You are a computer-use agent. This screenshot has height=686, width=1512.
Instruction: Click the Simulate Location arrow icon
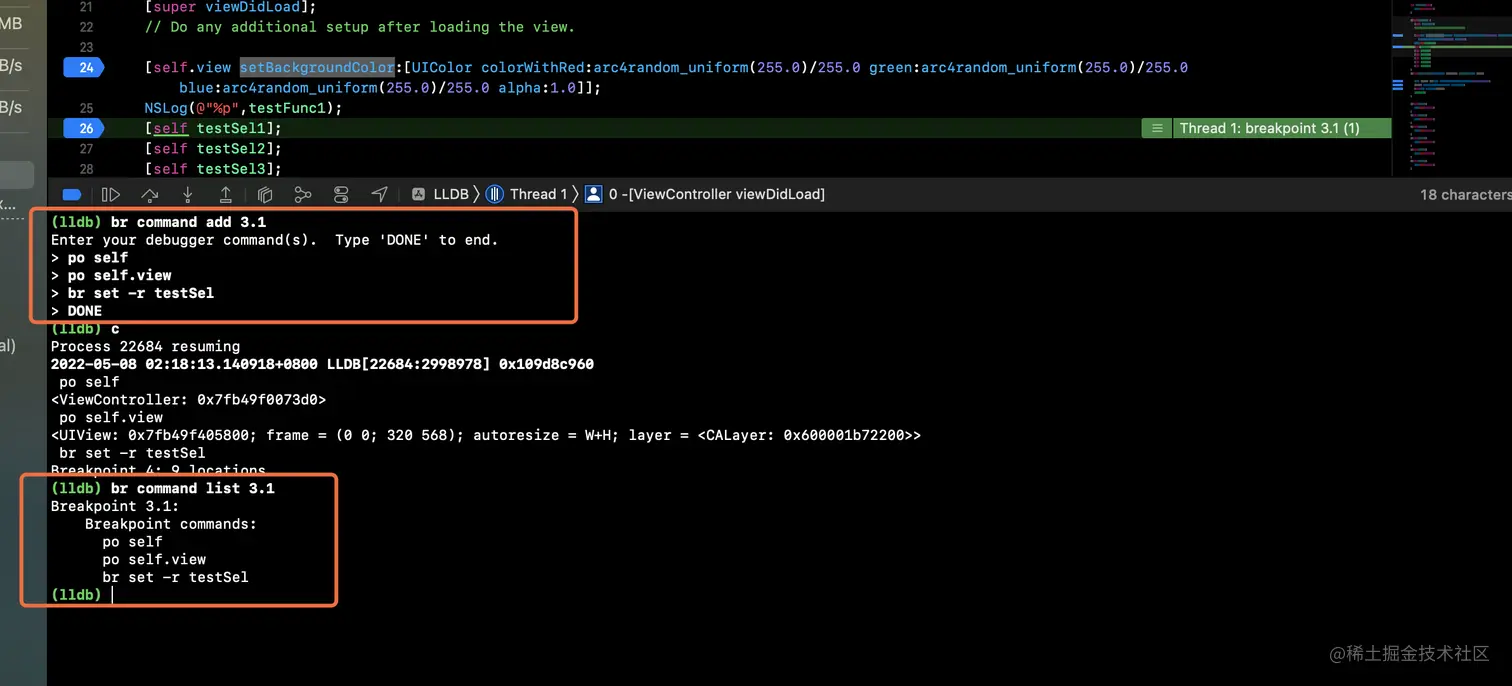pyautogui.click(x=379, y=194)
